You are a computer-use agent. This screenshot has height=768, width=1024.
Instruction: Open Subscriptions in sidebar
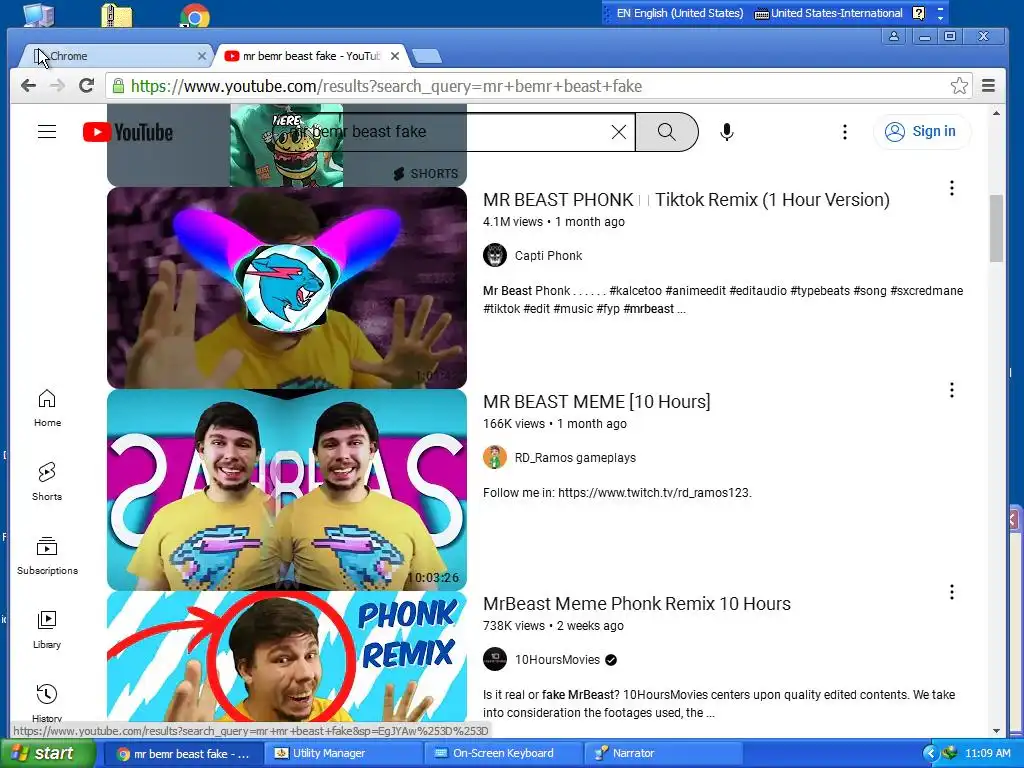47,556
